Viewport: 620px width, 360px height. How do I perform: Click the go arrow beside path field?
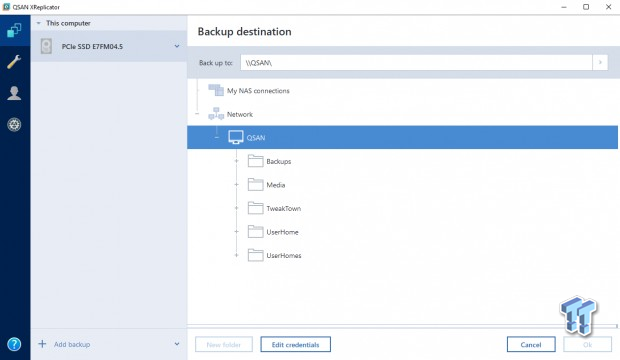point(600,63)
